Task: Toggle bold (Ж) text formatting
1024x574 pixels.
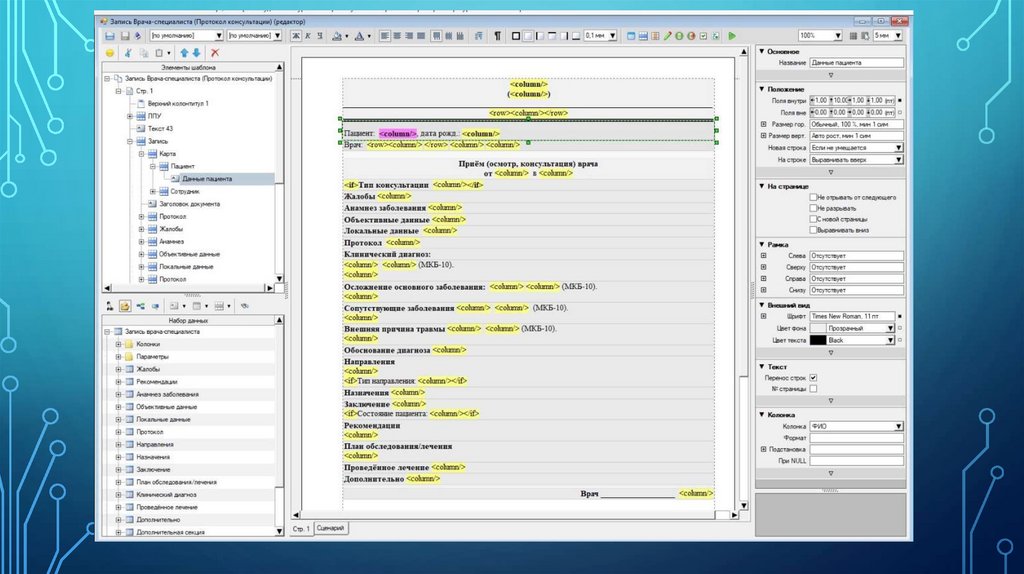Action: (296, 35)
